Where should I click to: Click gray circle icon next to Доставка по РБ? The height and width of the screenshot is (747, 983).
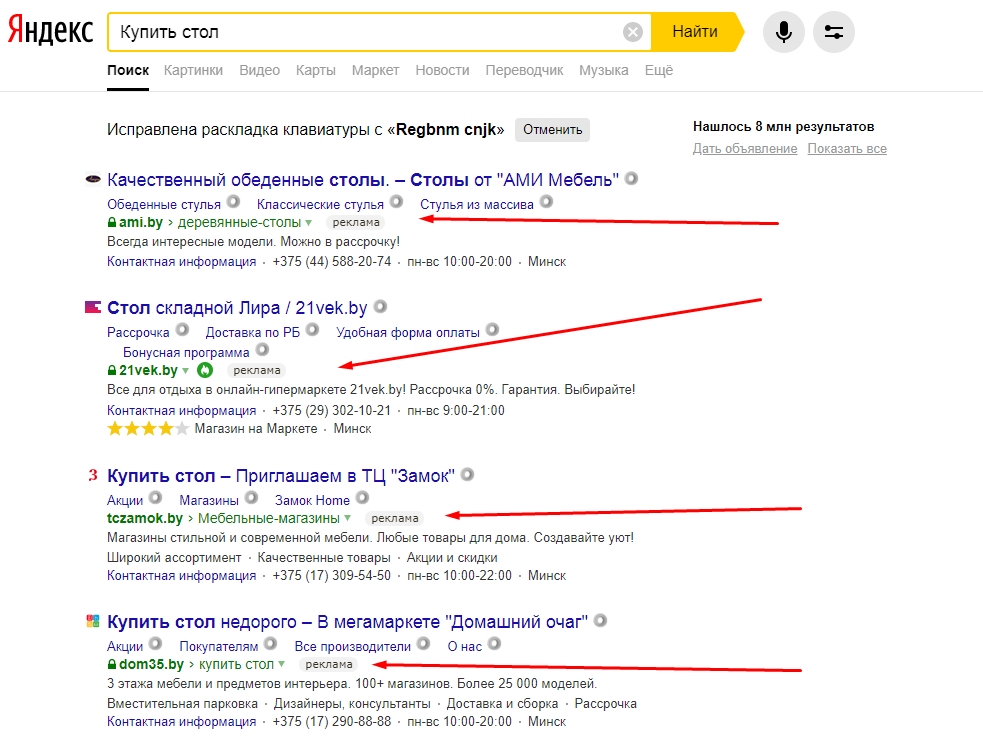[312, 330]
